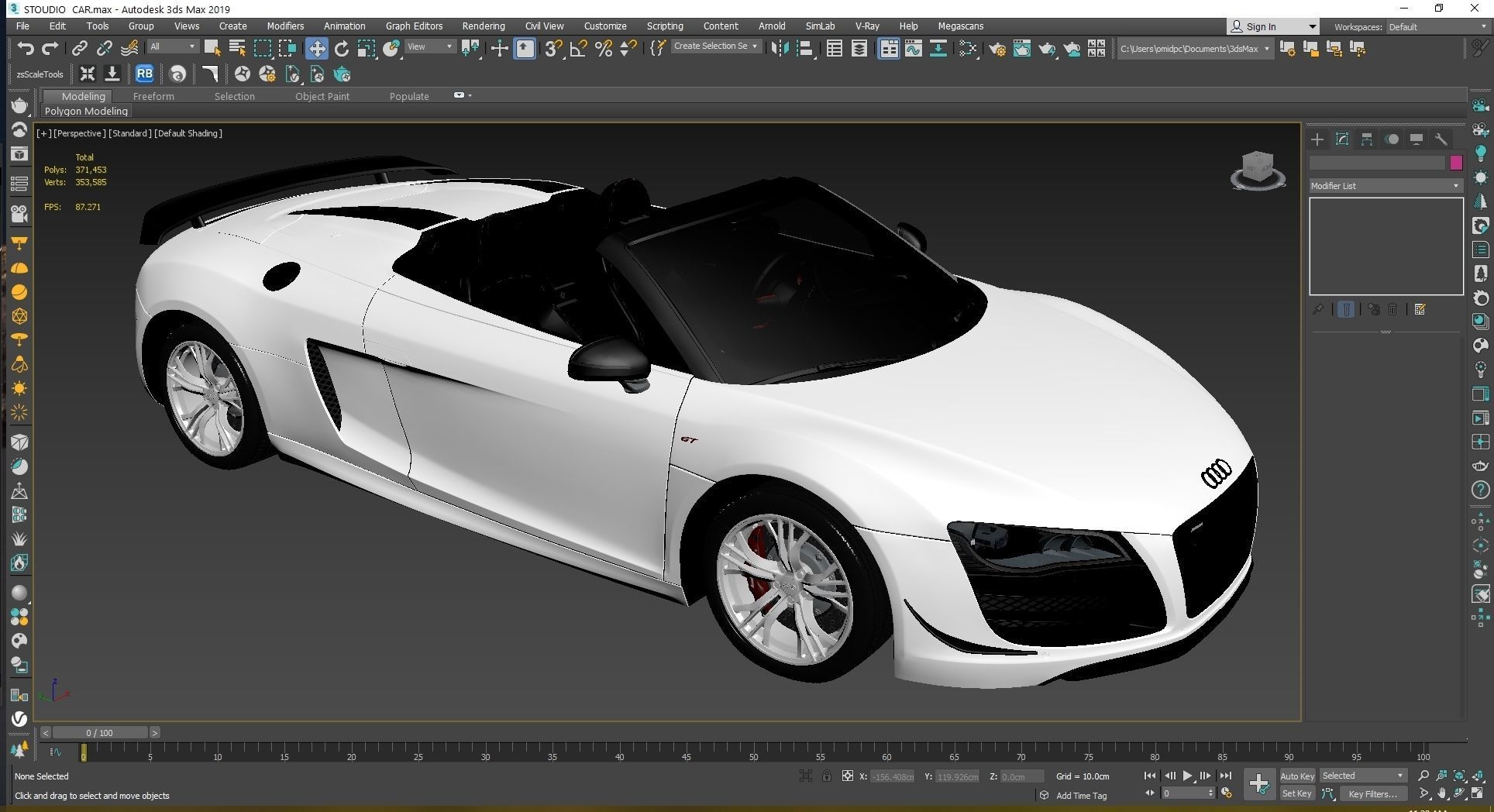The width and height of the screenshot is (1494, 812).
Task: Click the Polygon Modeling panel label
Action: (86, 111)
